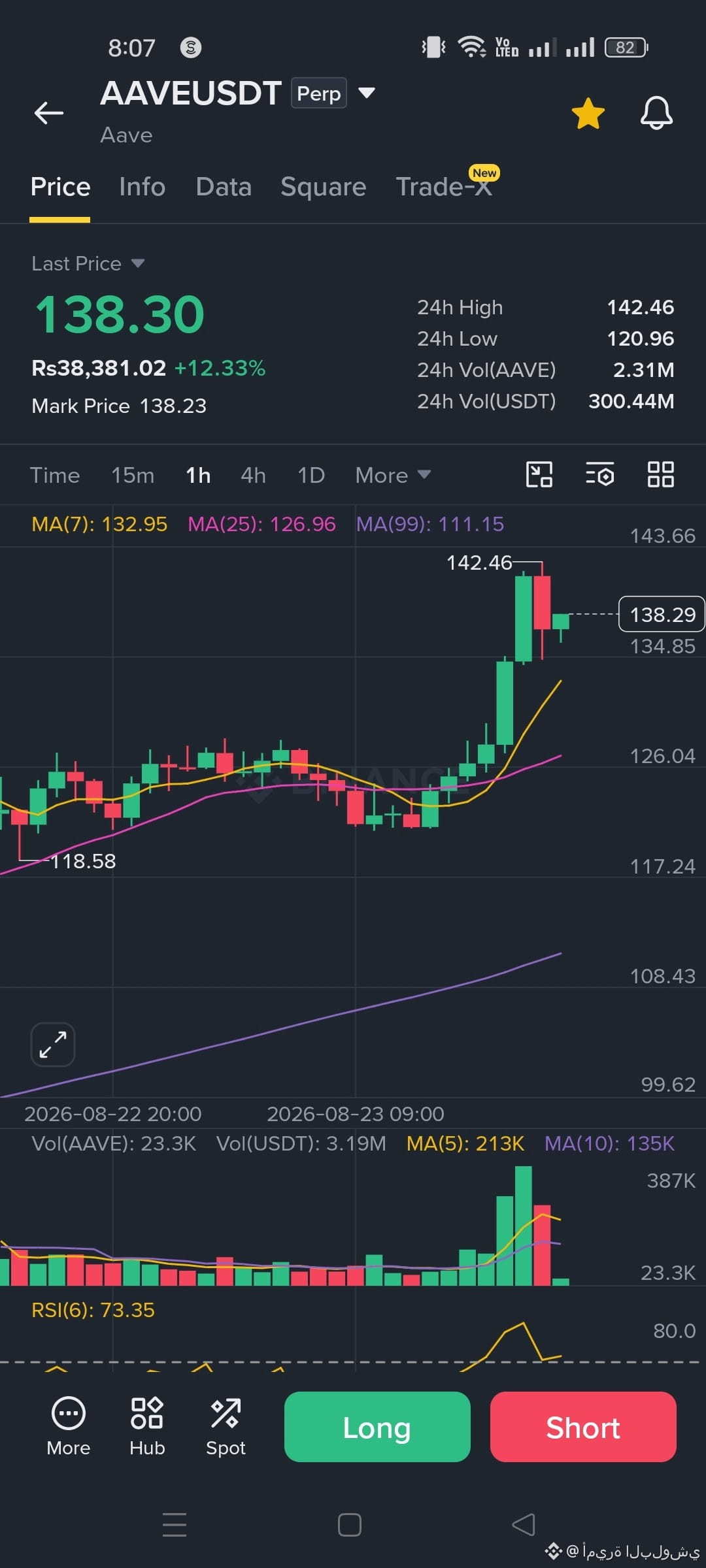706x1568 pixels.
Task: Tap the +12.33% change percentage
Action: click(220, 368)
